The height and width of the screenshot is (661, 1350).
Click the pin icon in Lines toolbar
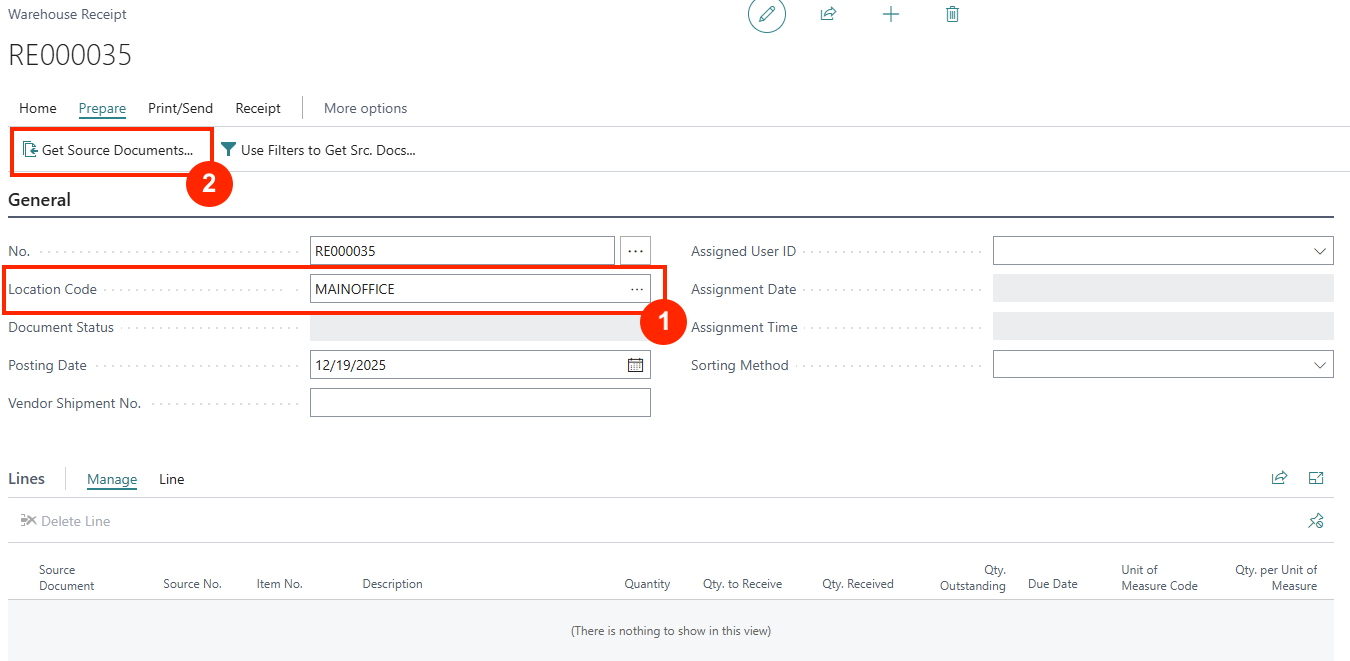click(1316, 521)
